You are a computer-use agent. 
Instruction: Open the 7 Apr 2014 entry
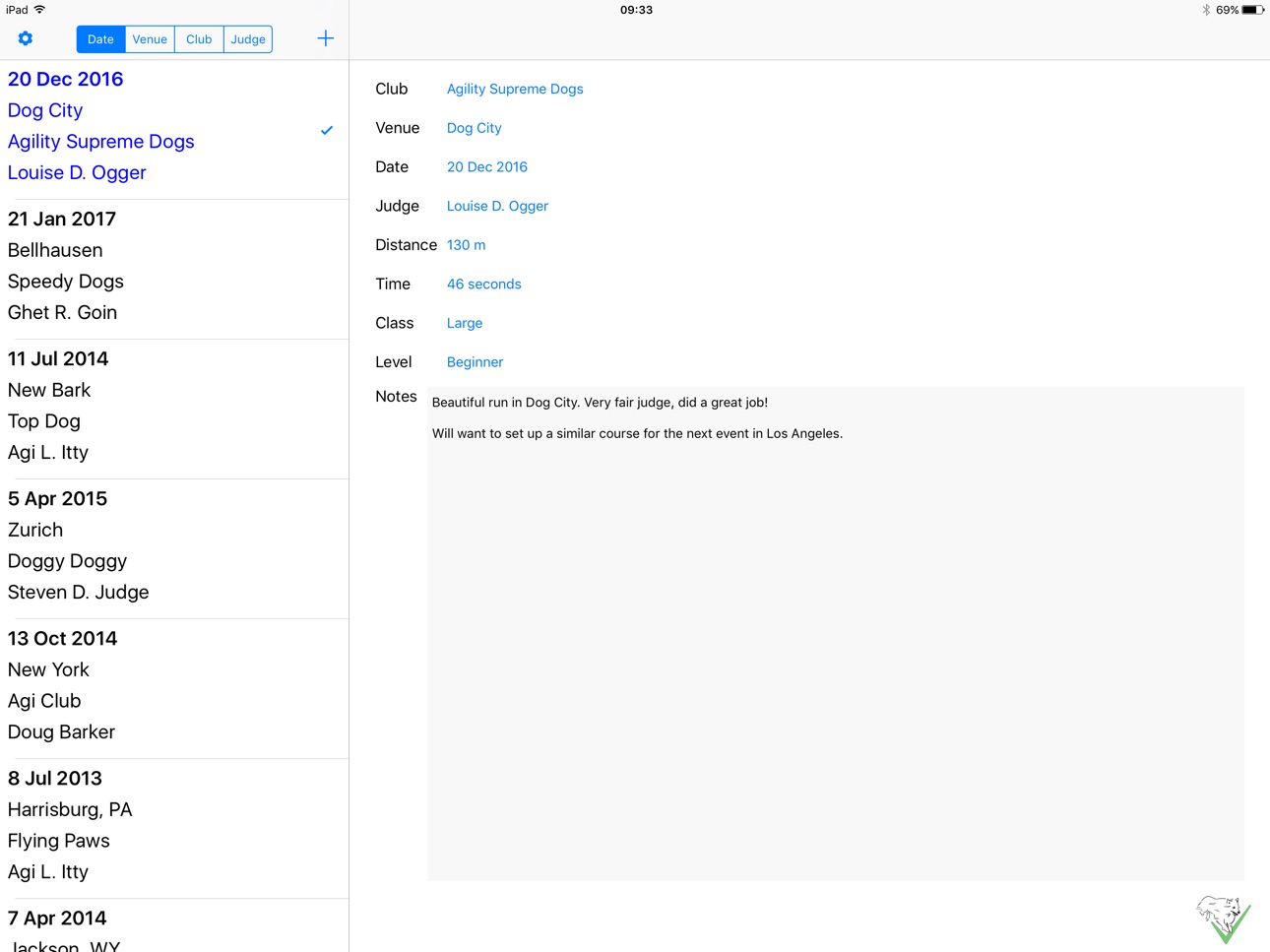click(x=57, y=919)
